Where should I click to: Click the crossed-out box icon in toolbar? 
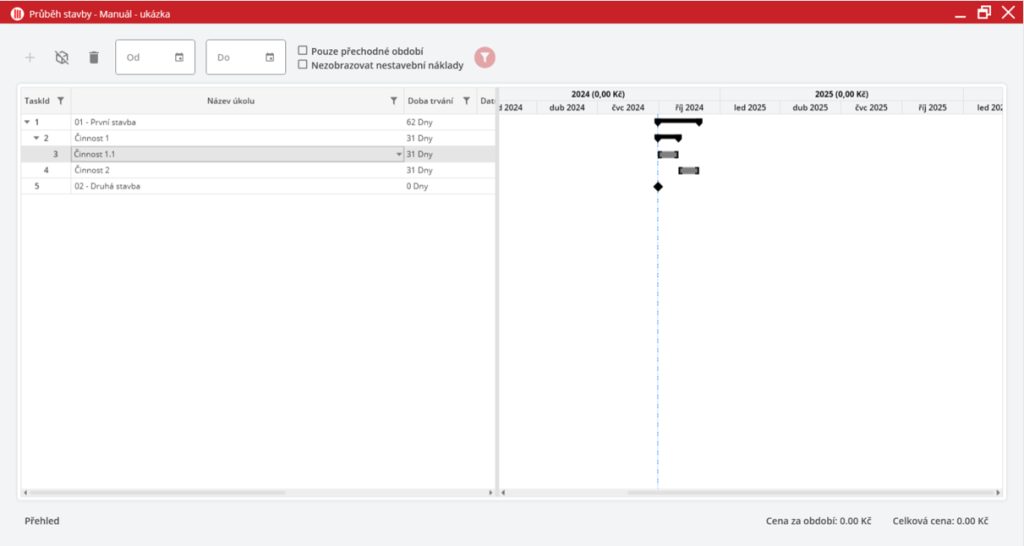(61, 58)
